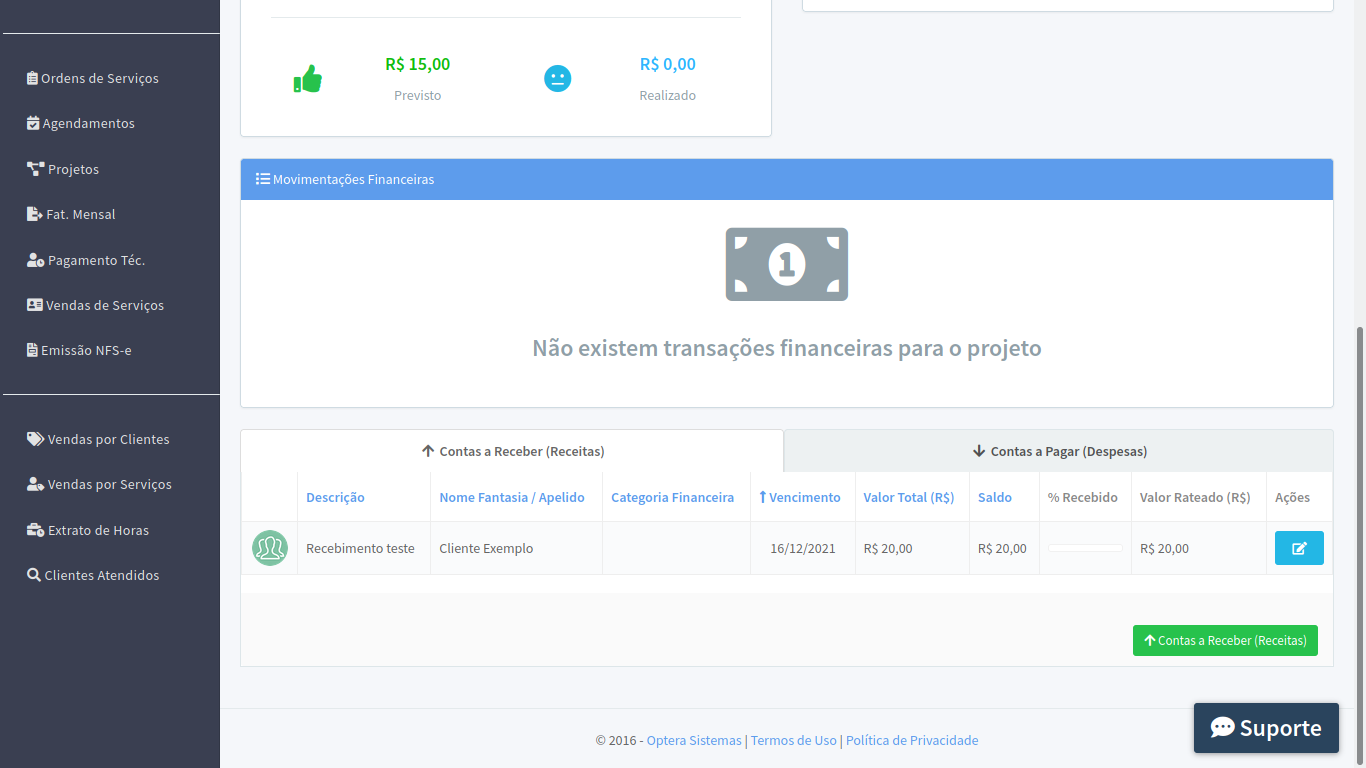This screenshot has height=768, width=1366.
Task: Click the % Recebido progress bar
Action: pyautogui.click(x=1085, y=548)
